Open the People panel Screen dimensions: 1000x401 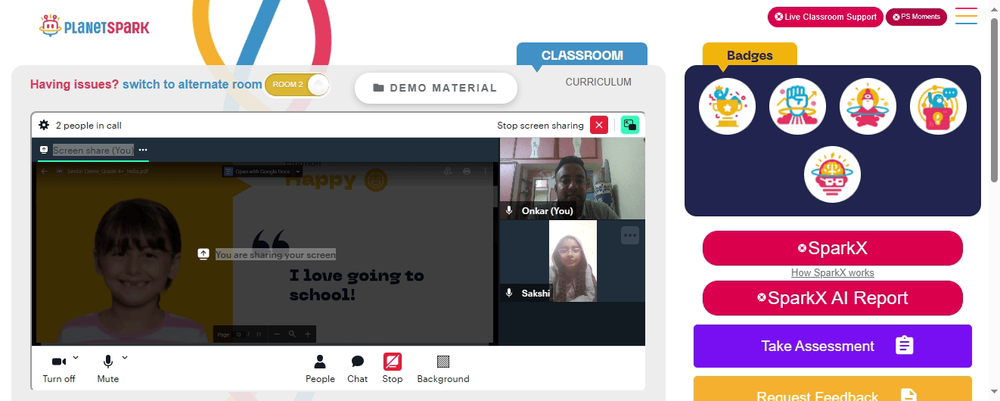point(320,369)
